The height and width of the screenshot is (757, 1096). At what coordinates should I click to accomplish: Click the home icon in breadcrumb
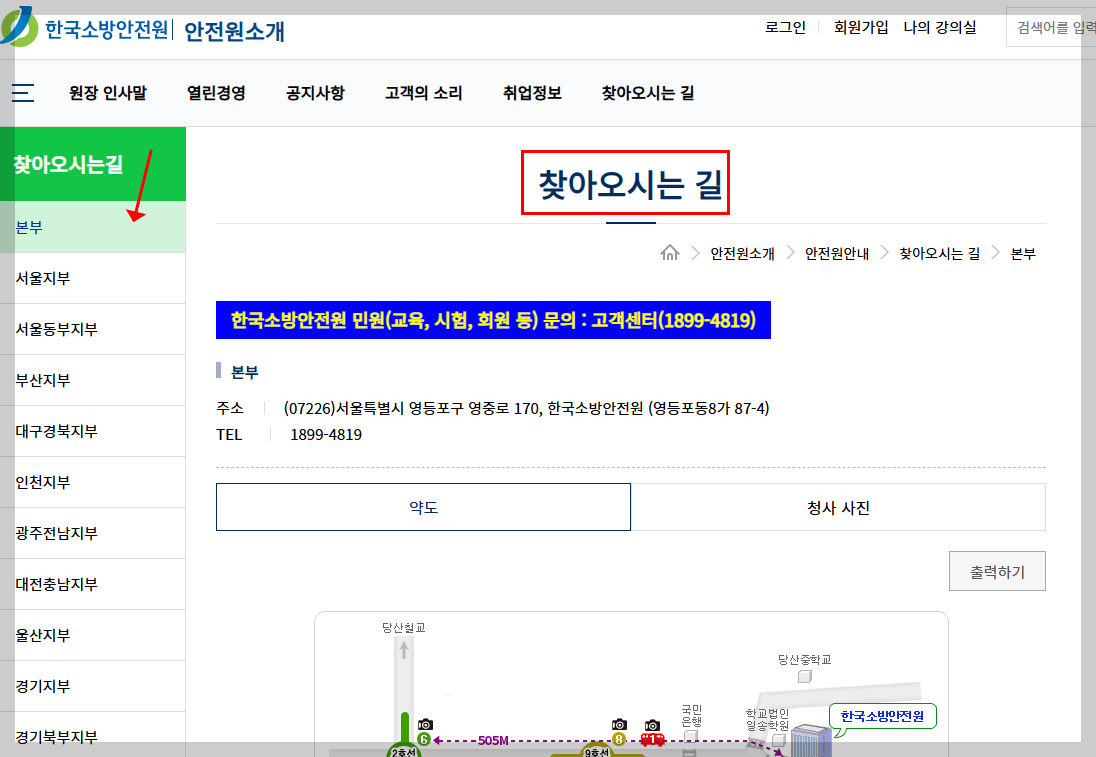pyautogui.click(x=670, y=253)
